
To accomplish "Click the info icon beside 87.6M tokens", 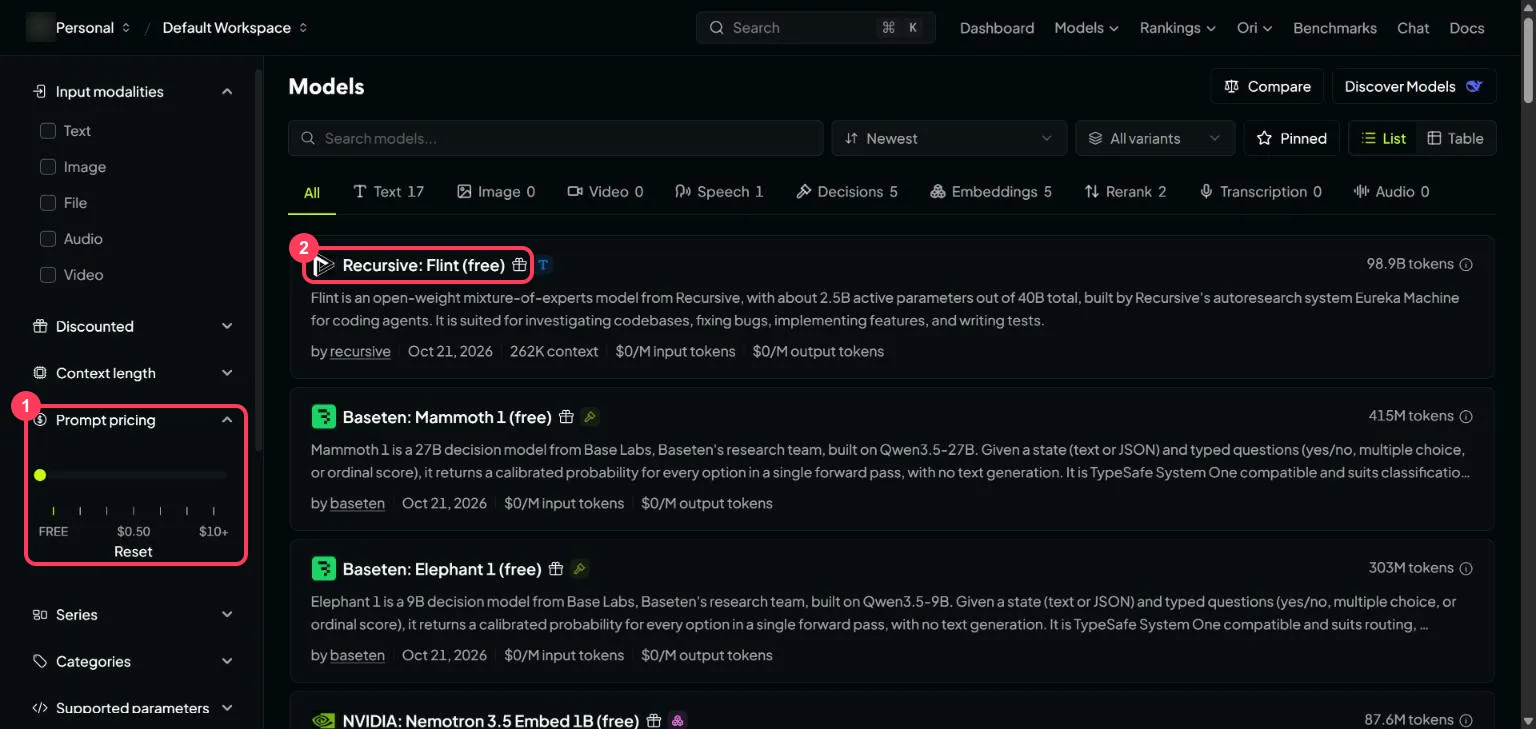I will point(1466,720).
